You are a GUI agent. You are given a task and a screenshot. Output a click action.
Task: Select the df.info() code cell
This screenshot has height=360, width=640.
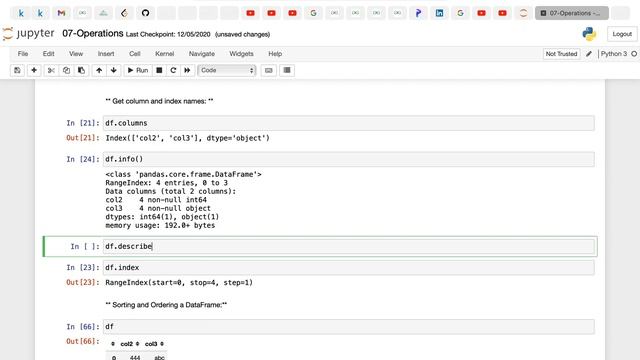click(x=349, y=159)
